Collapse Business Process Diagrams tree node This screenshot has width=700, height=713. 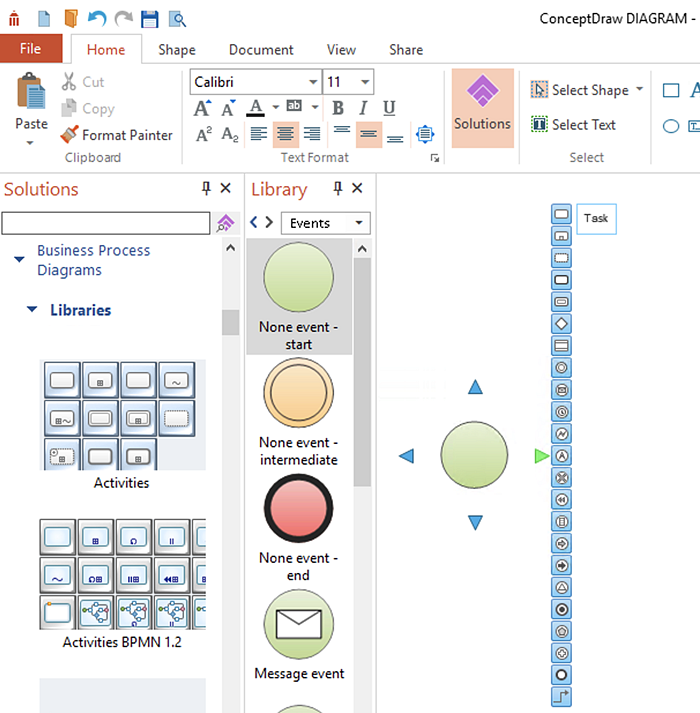tap(19, 260)
